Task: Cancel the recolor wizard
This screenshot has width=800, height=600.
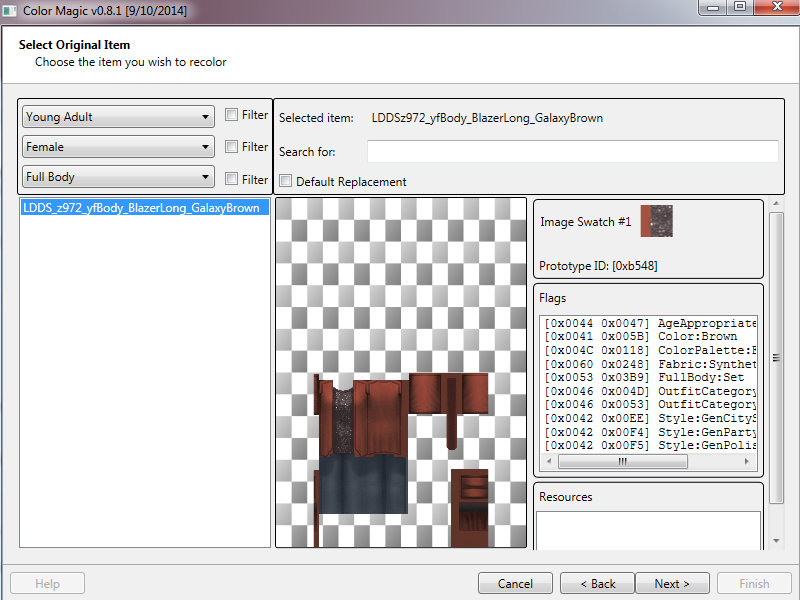Action: point(515,583)
